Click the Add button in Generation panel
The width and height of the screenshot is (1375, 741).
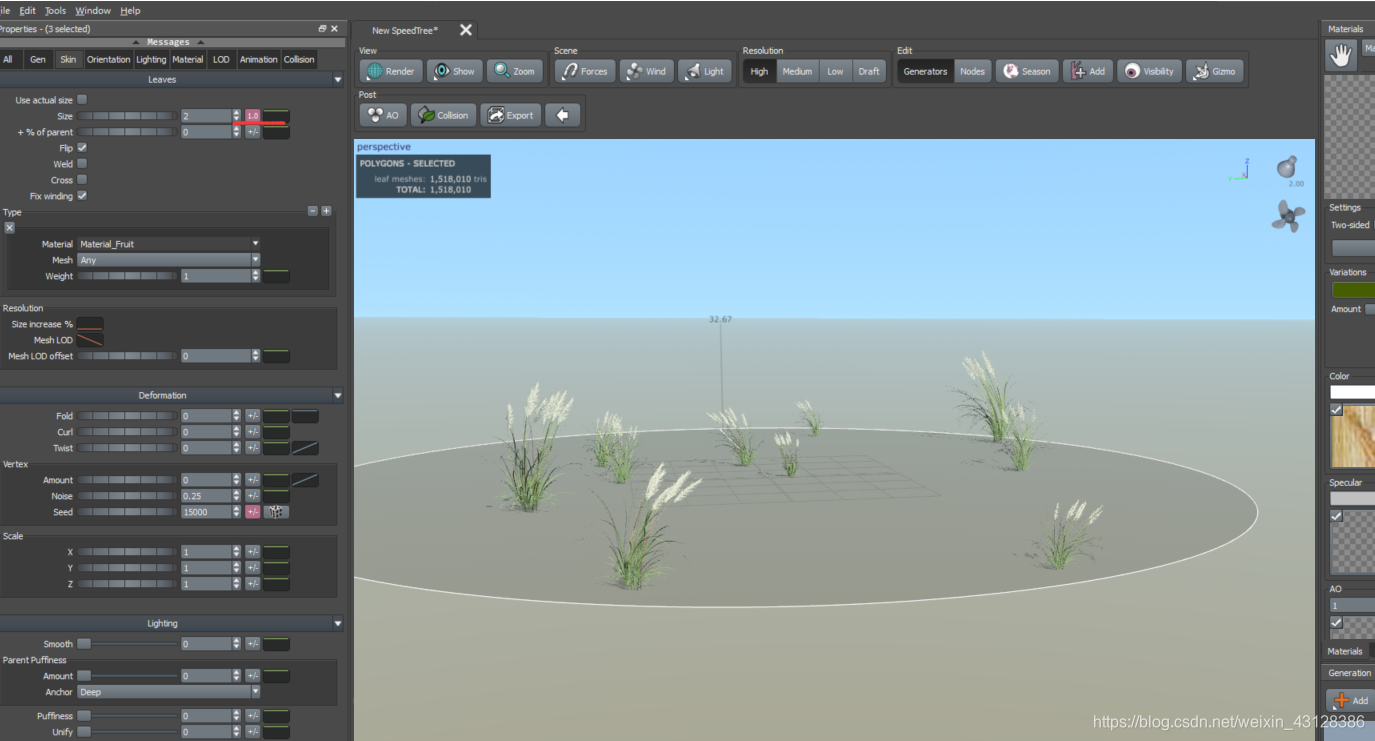click(1350, 700)
